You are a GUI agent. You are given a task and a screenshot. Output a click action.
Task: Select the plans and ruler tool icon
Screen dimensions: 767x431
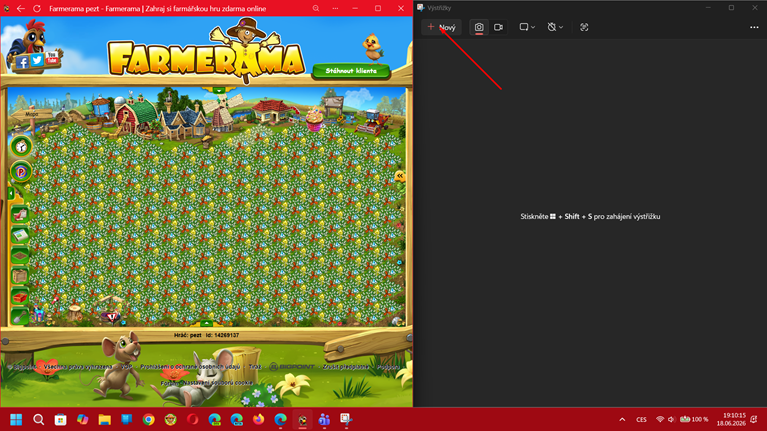(20, 215)
